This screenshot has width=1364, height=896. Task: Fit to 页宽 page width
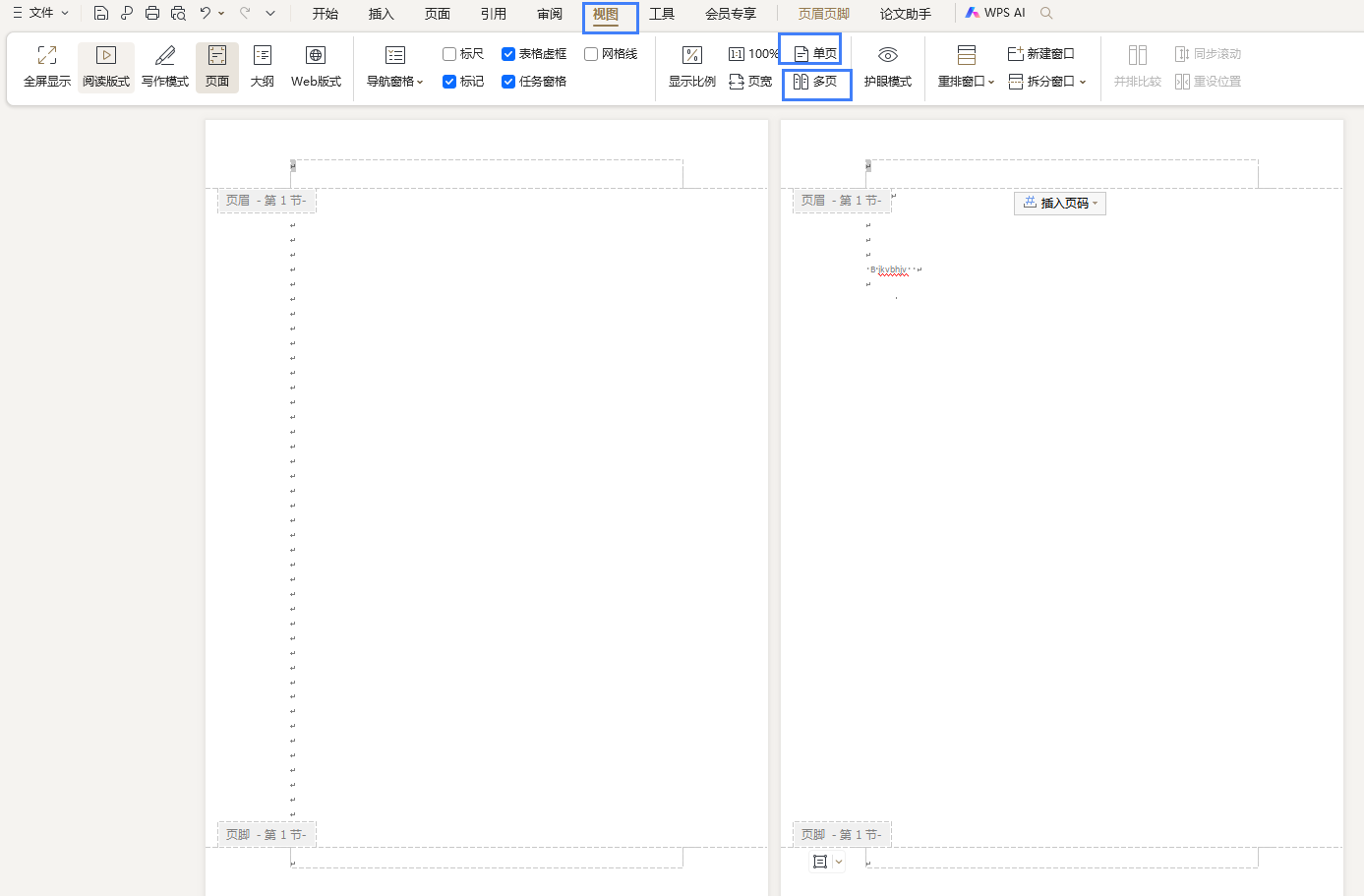(750, 82)
